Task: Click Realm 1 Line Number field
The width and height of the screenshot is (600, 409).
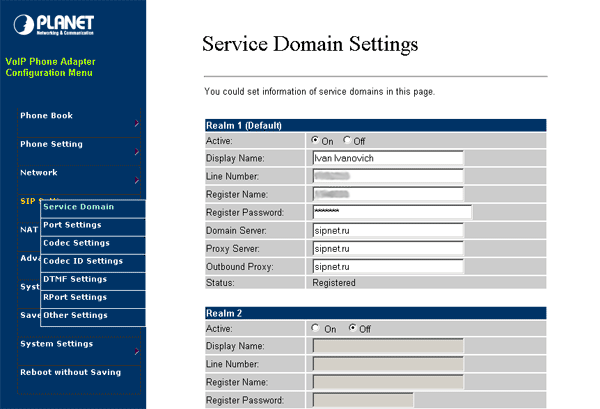Action: click(388, 176)
